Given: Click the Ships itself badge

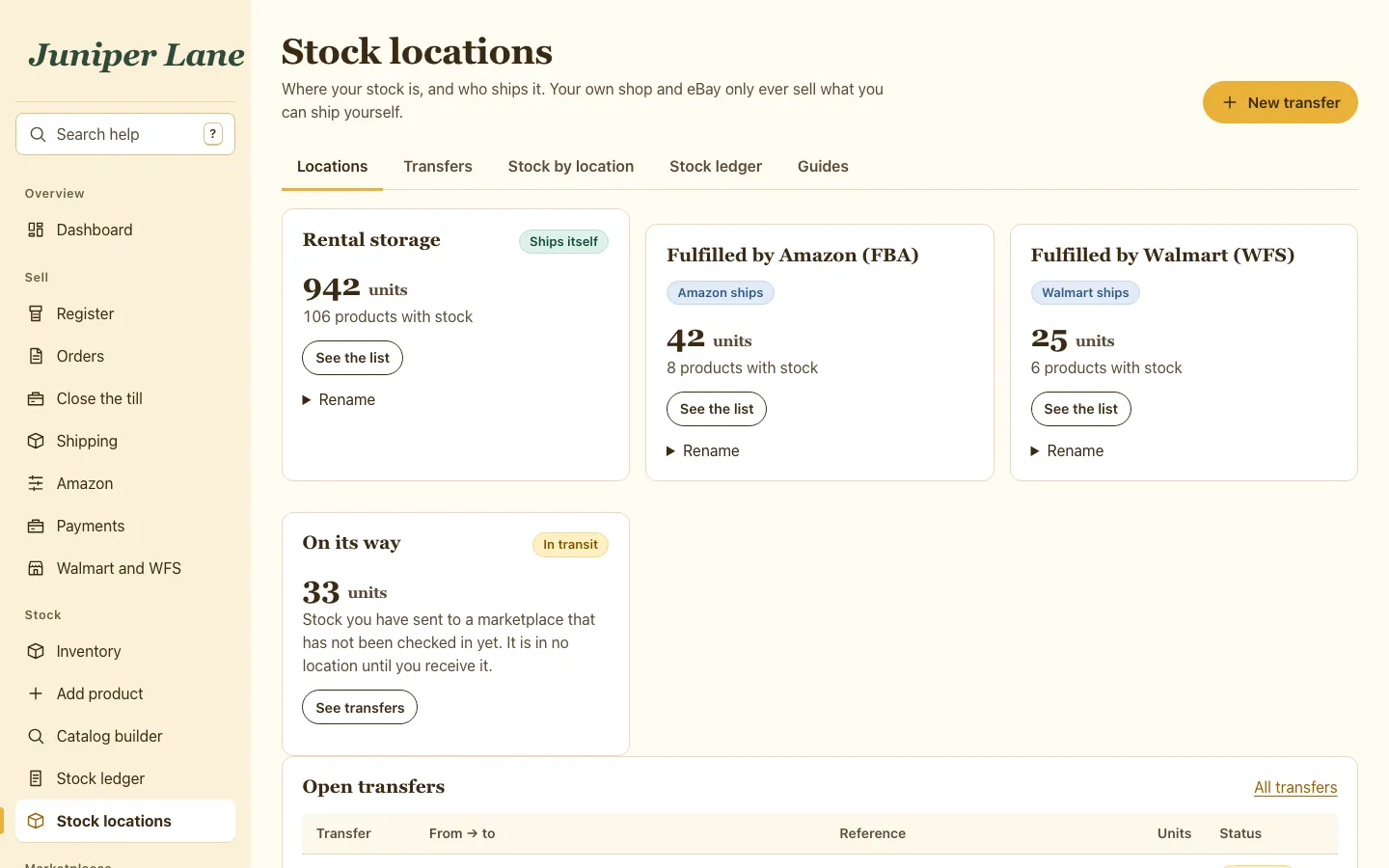Looking at the screenshot, I should click(x=563, y=241).
